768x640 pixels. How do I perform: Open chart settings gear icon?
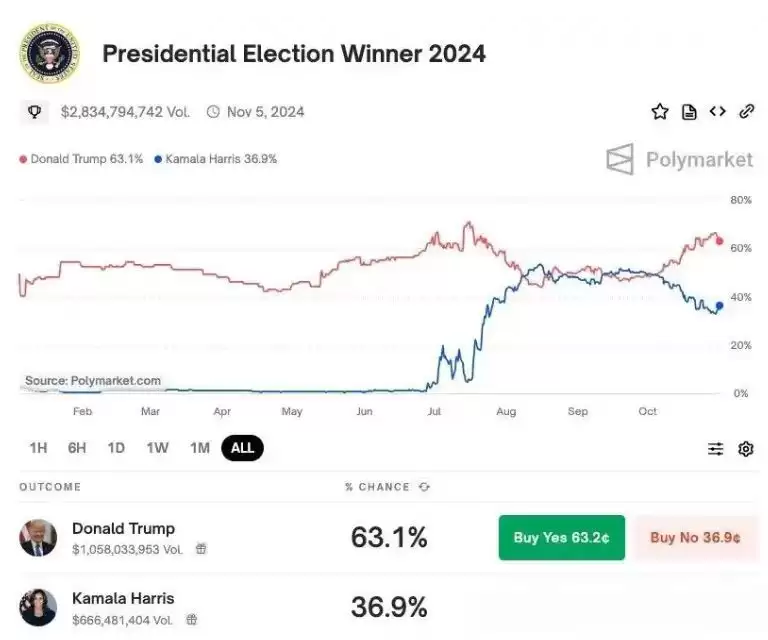[746, 449]
